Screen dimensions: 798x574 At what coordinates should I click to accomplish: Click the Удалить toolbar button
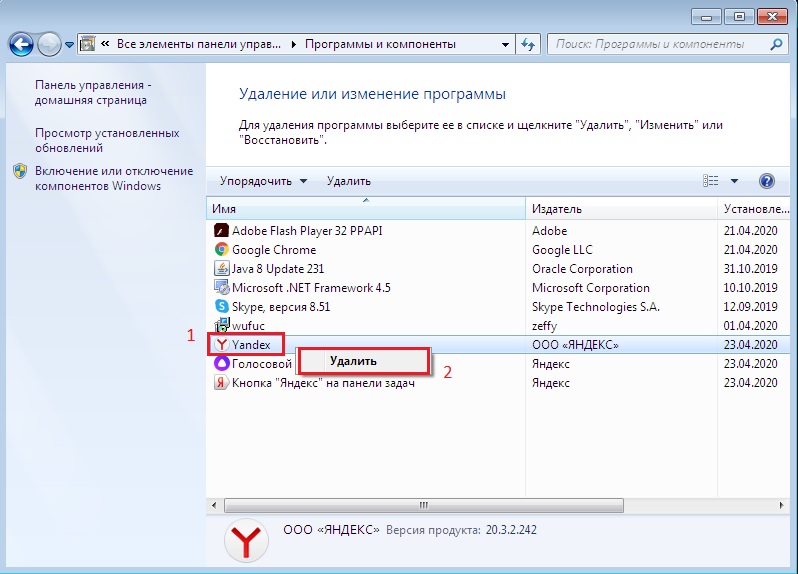coord(349,181)
